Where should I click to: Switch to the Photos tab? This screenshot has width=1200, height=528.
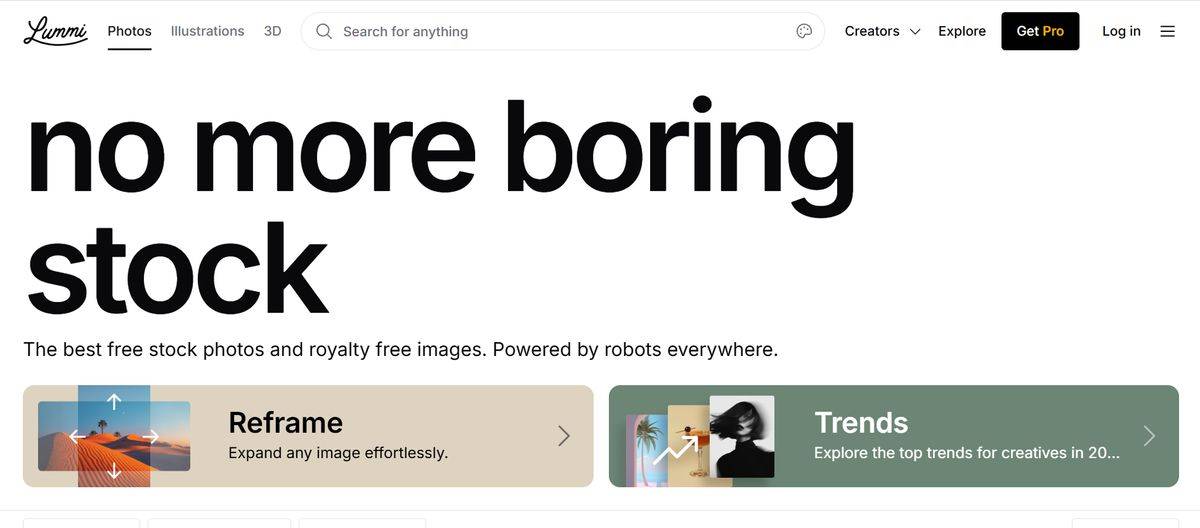pos(130,31)
